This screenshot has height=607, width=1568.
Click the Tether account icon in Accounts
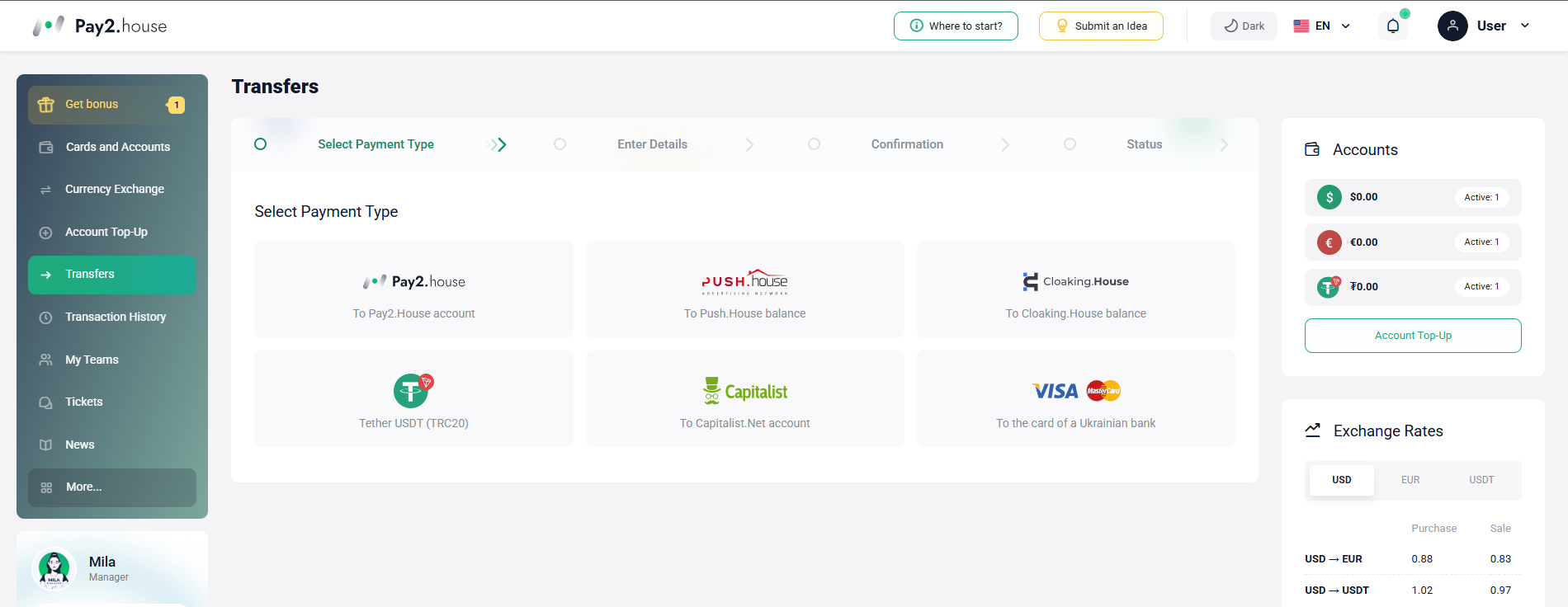[1329, 287]
